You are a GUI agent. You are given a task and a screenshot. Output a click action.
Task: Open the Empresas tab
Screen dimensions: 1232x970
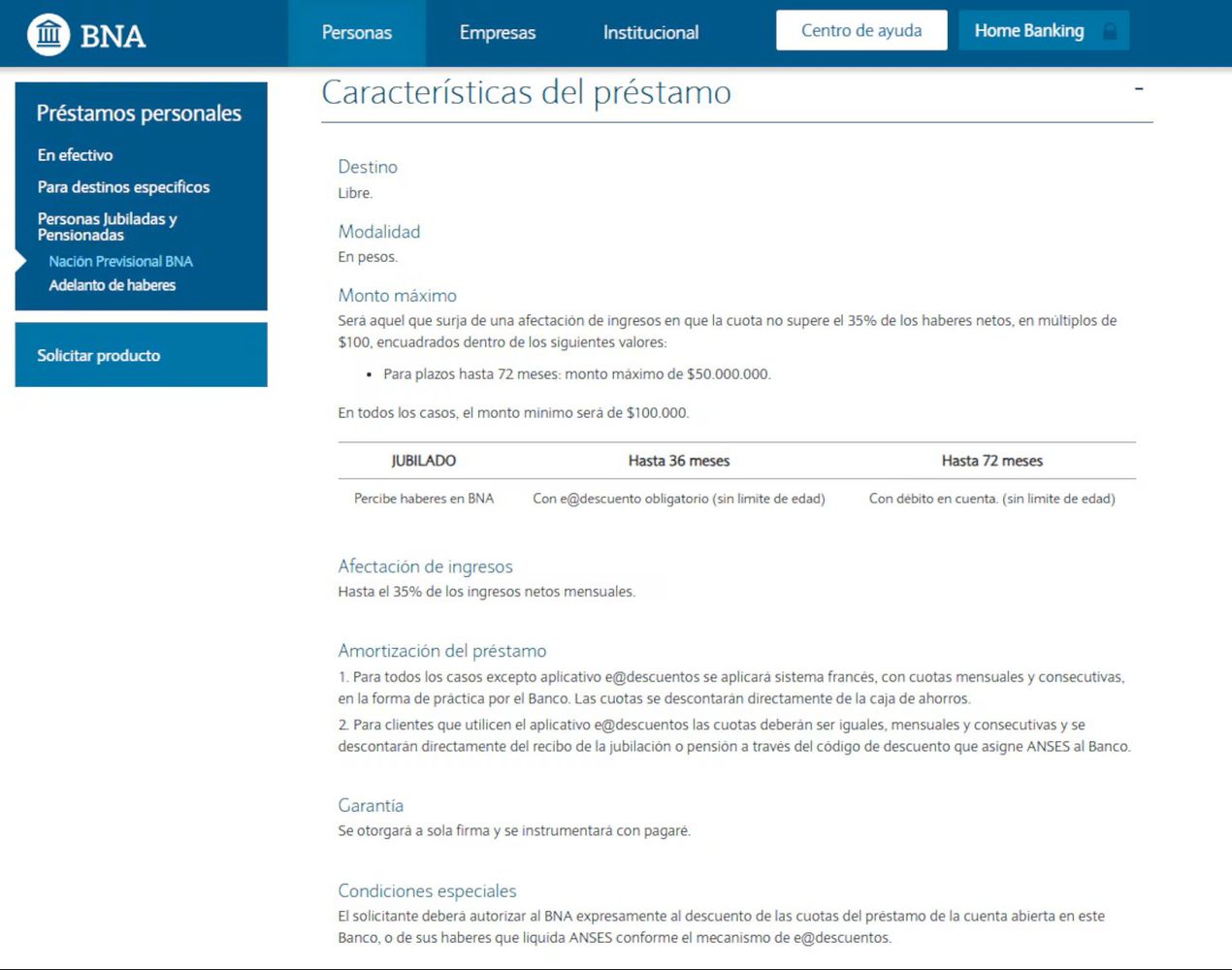click(x=498, y=33)
